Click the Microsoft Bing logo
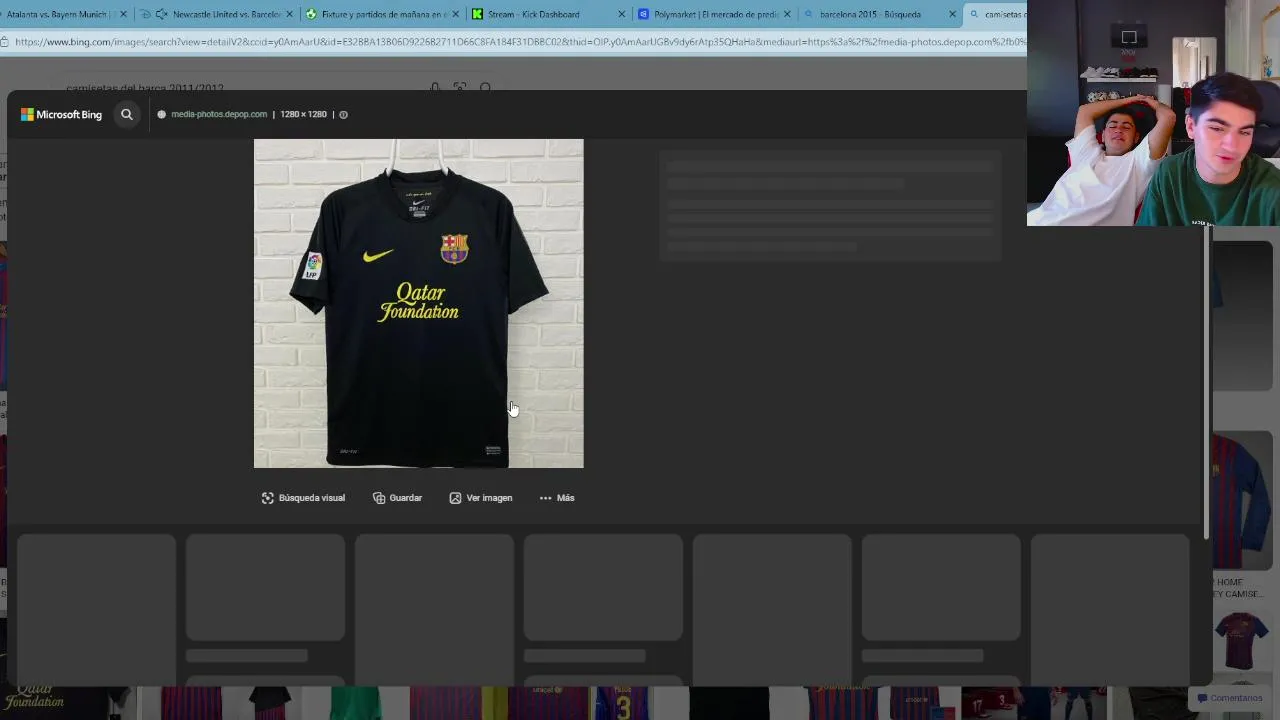 click(x=61, y=114)
